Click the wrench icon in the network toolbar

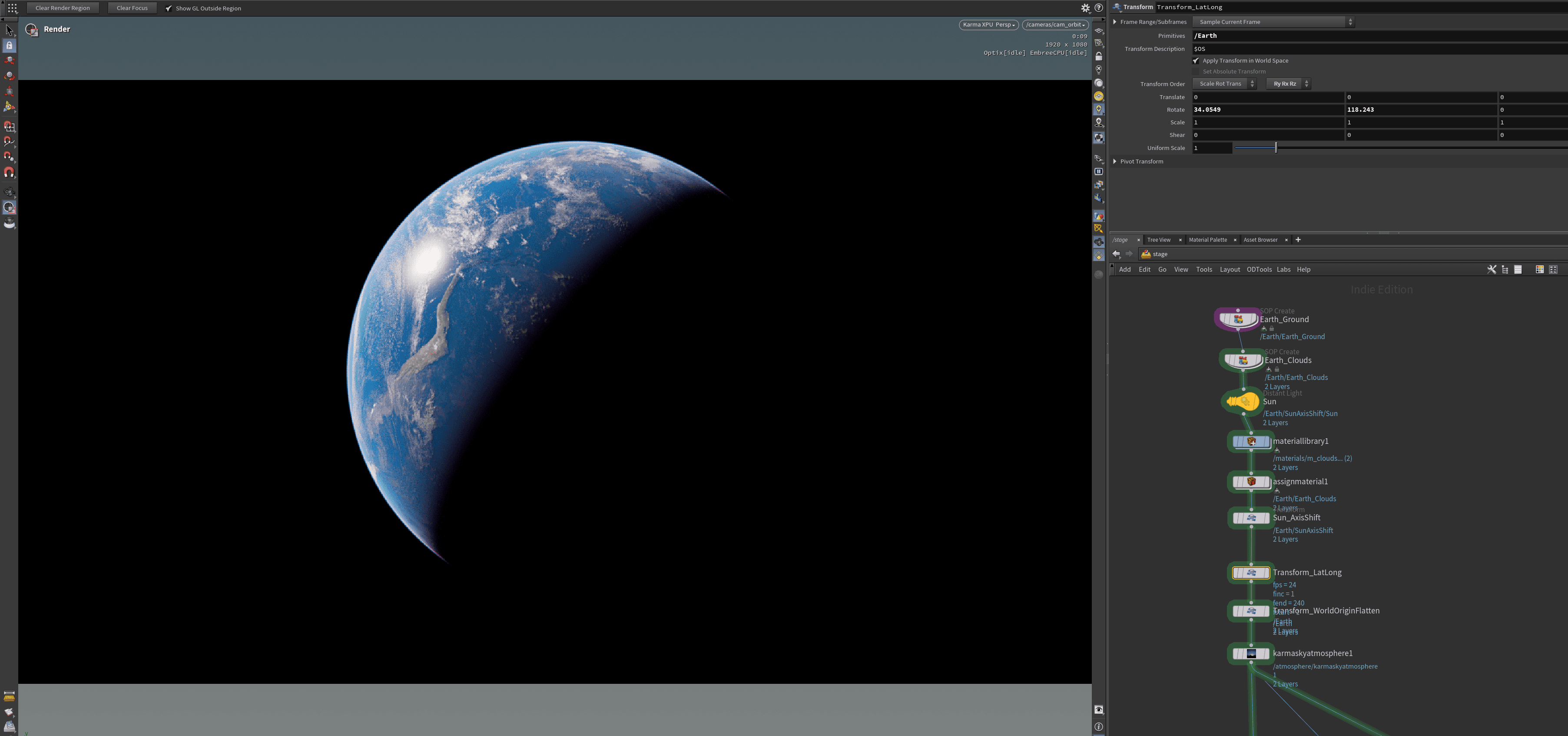click(1491, 269)
